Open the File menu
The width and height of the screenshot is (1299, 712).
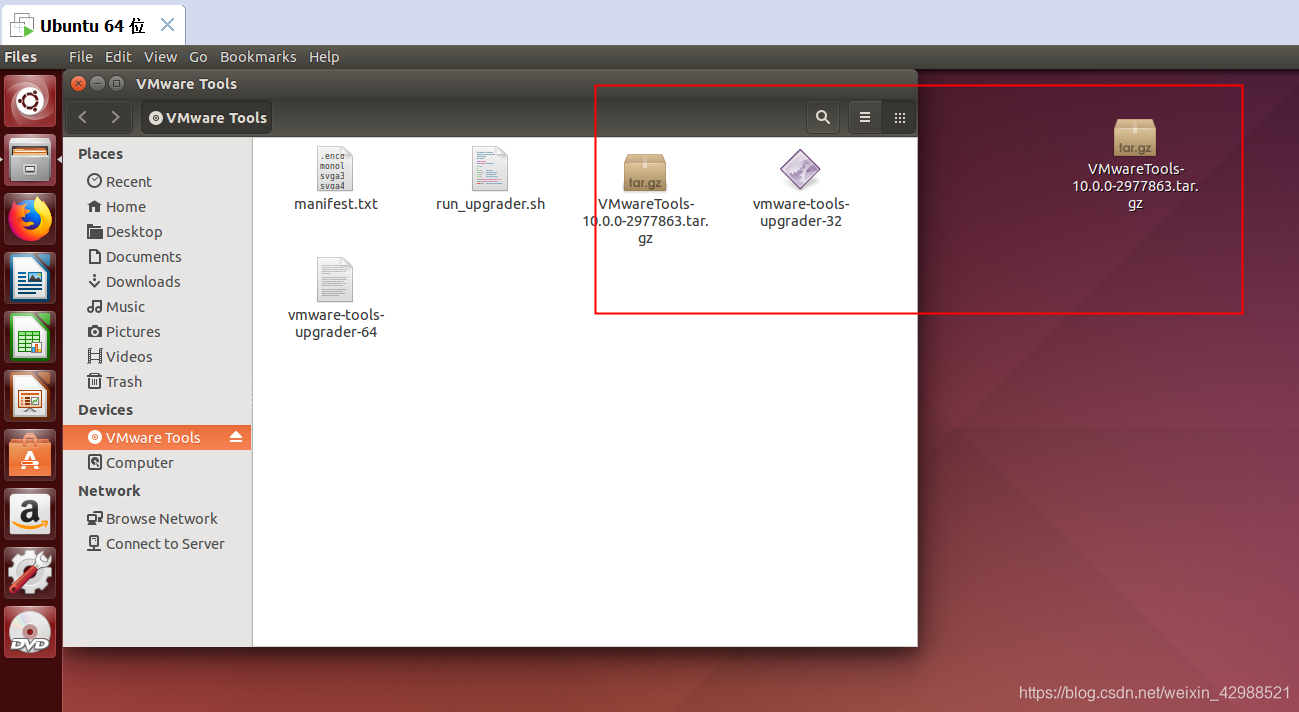tap(81, 57)
